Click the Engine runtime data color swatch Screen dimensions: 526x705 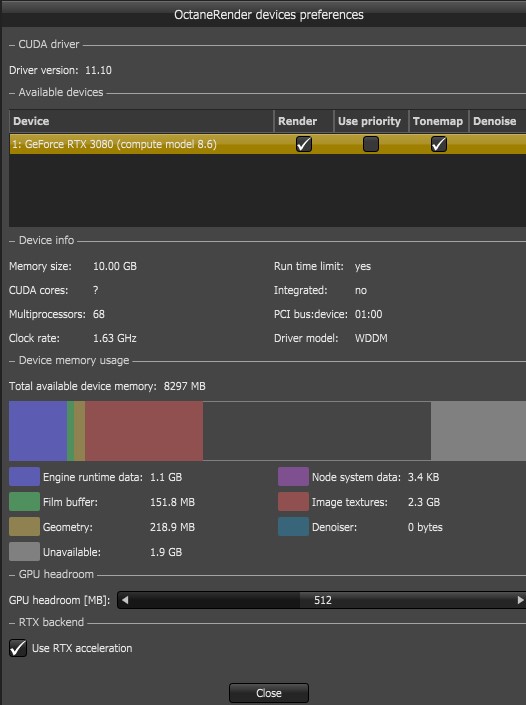coord(24,477)
